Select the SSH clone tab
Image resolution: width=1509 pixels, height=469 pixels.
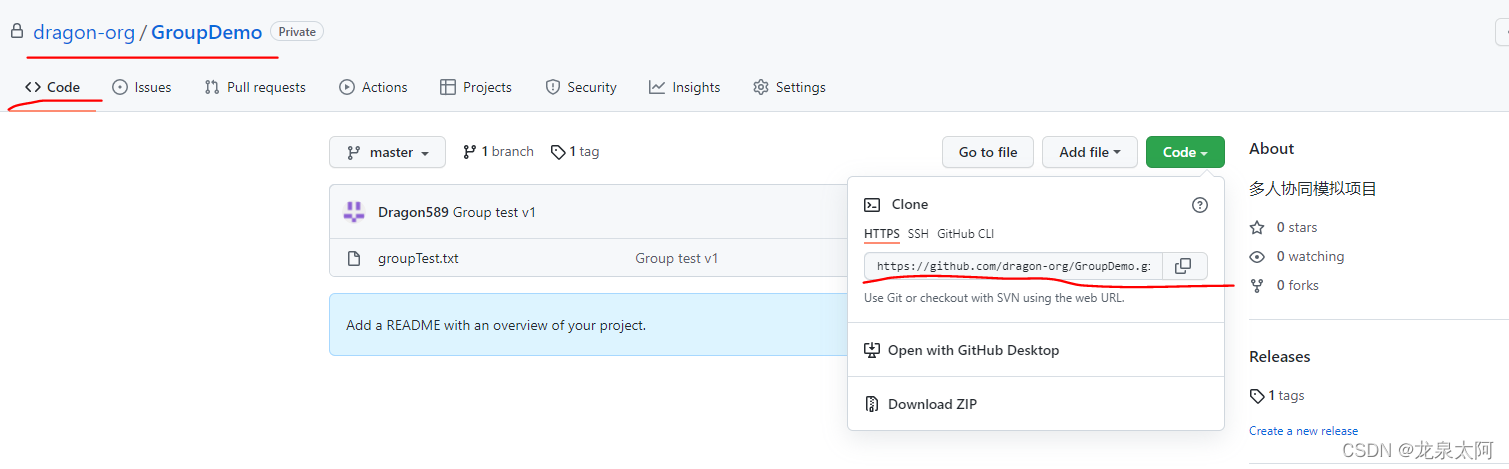tap(918, 234)
